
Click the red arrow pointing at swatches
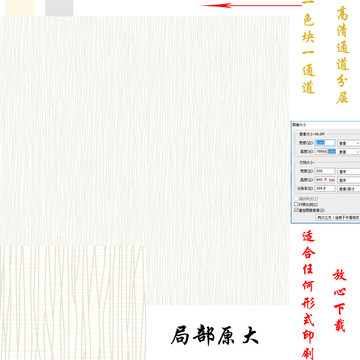(x=251, y=5)
